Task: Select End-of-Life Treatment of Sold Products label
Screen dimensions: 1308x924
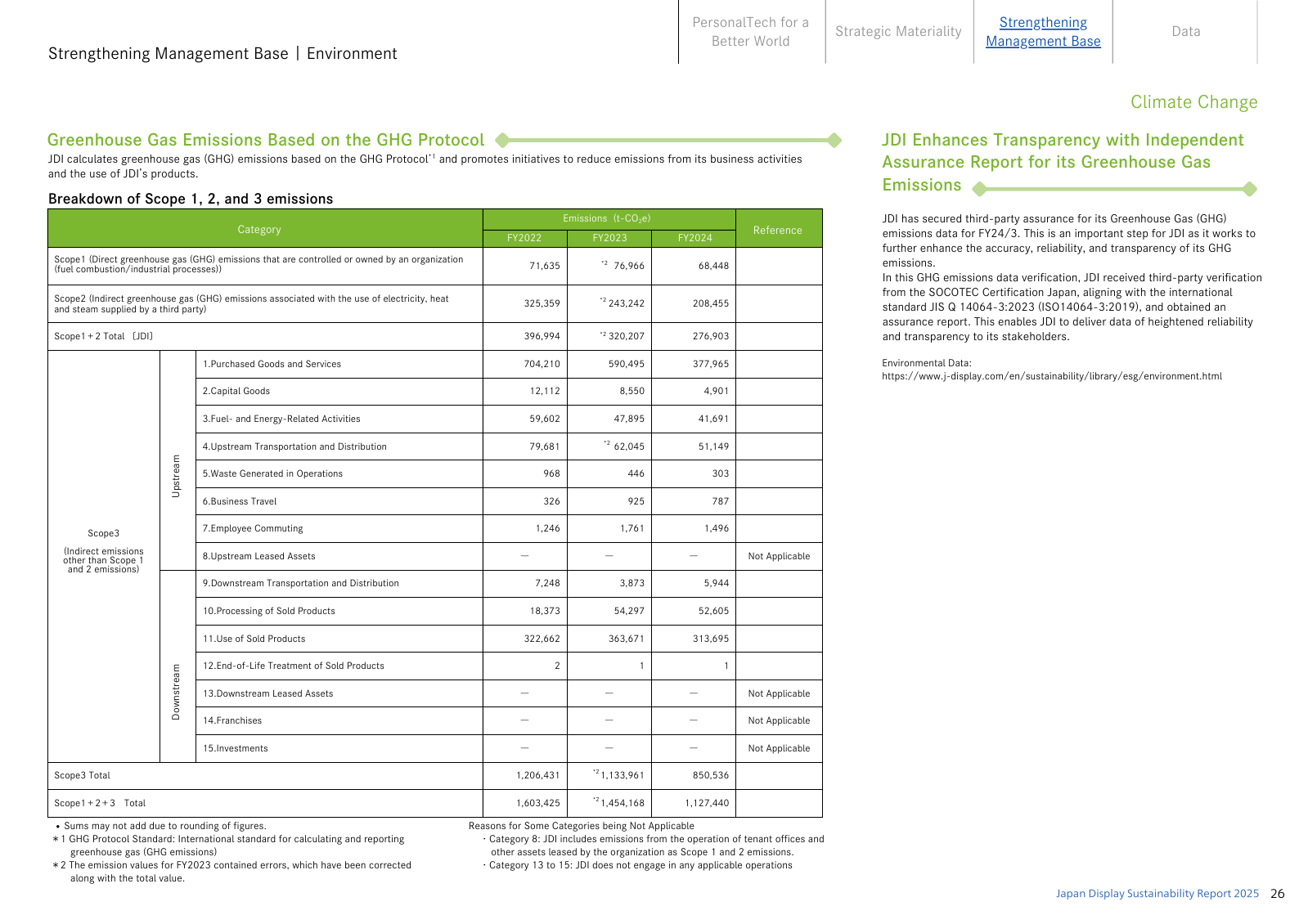Action: click(294, 666)
